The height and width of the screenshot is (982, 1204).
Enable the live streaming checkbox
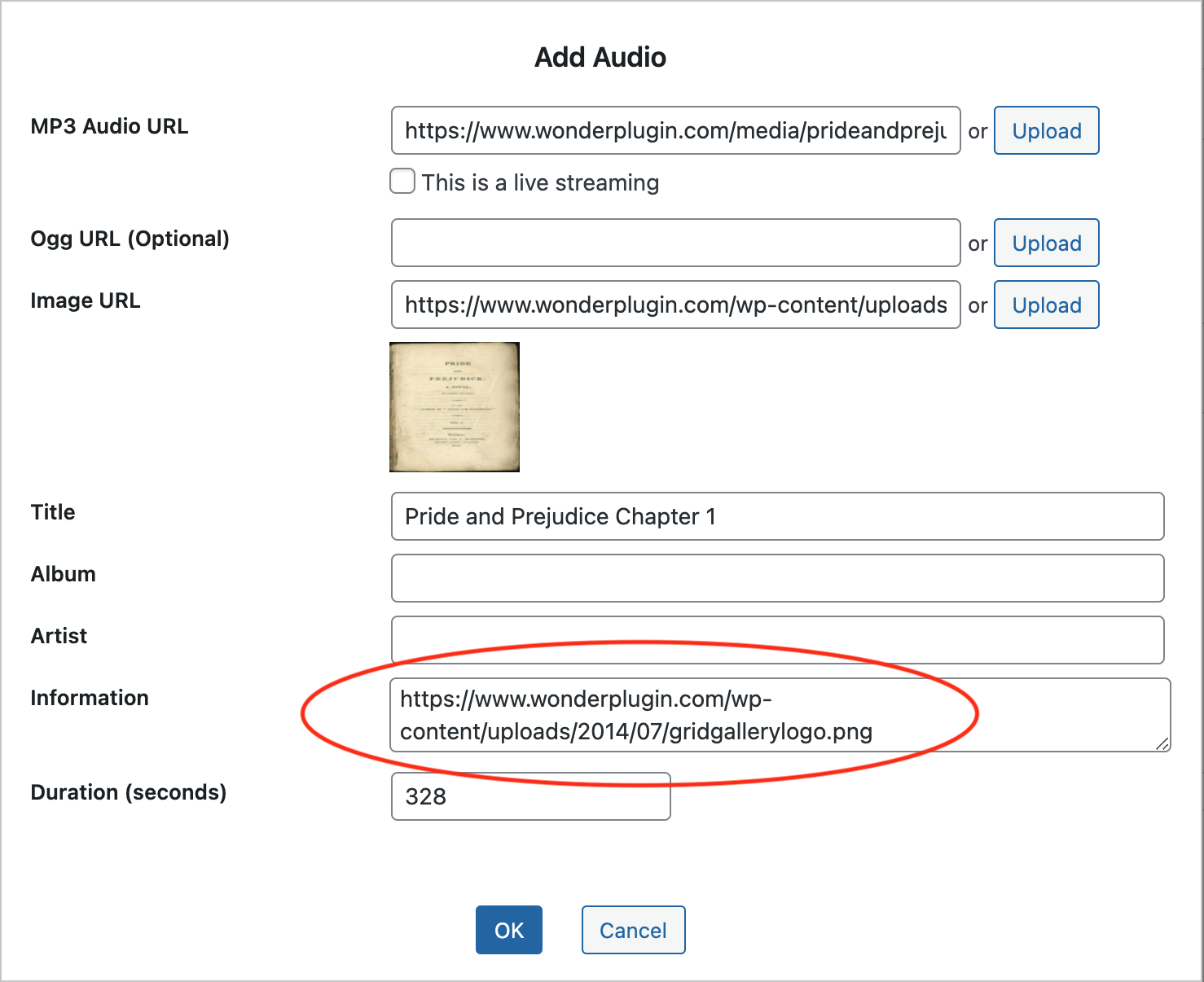[x=402, y=181]
